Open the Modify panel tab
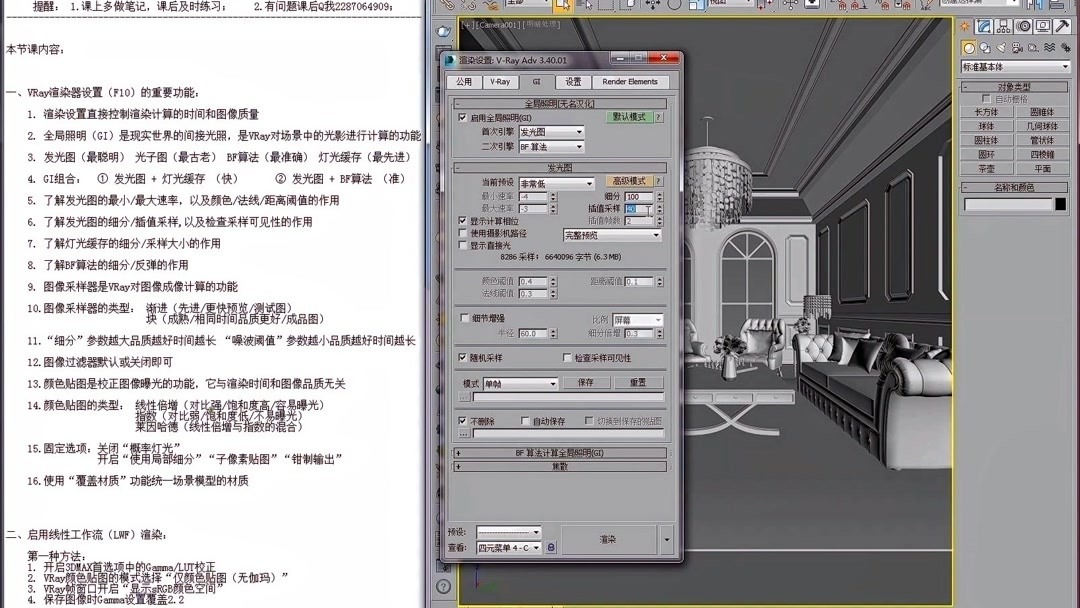This screenshot has width=1080, height=608. (984, 26)
